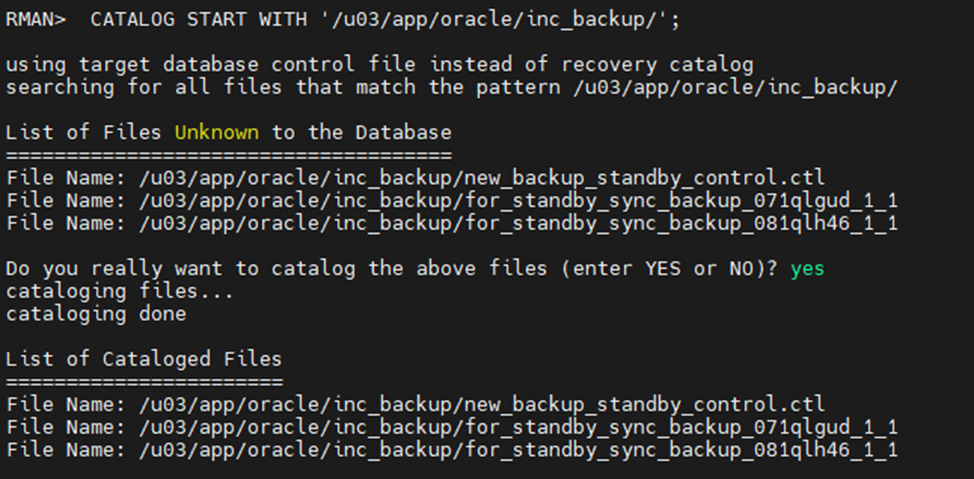The height and width of the screenshot is (479, 974).
Task: Click the yellow highlighted word Unknown
Action: point(217,132)
